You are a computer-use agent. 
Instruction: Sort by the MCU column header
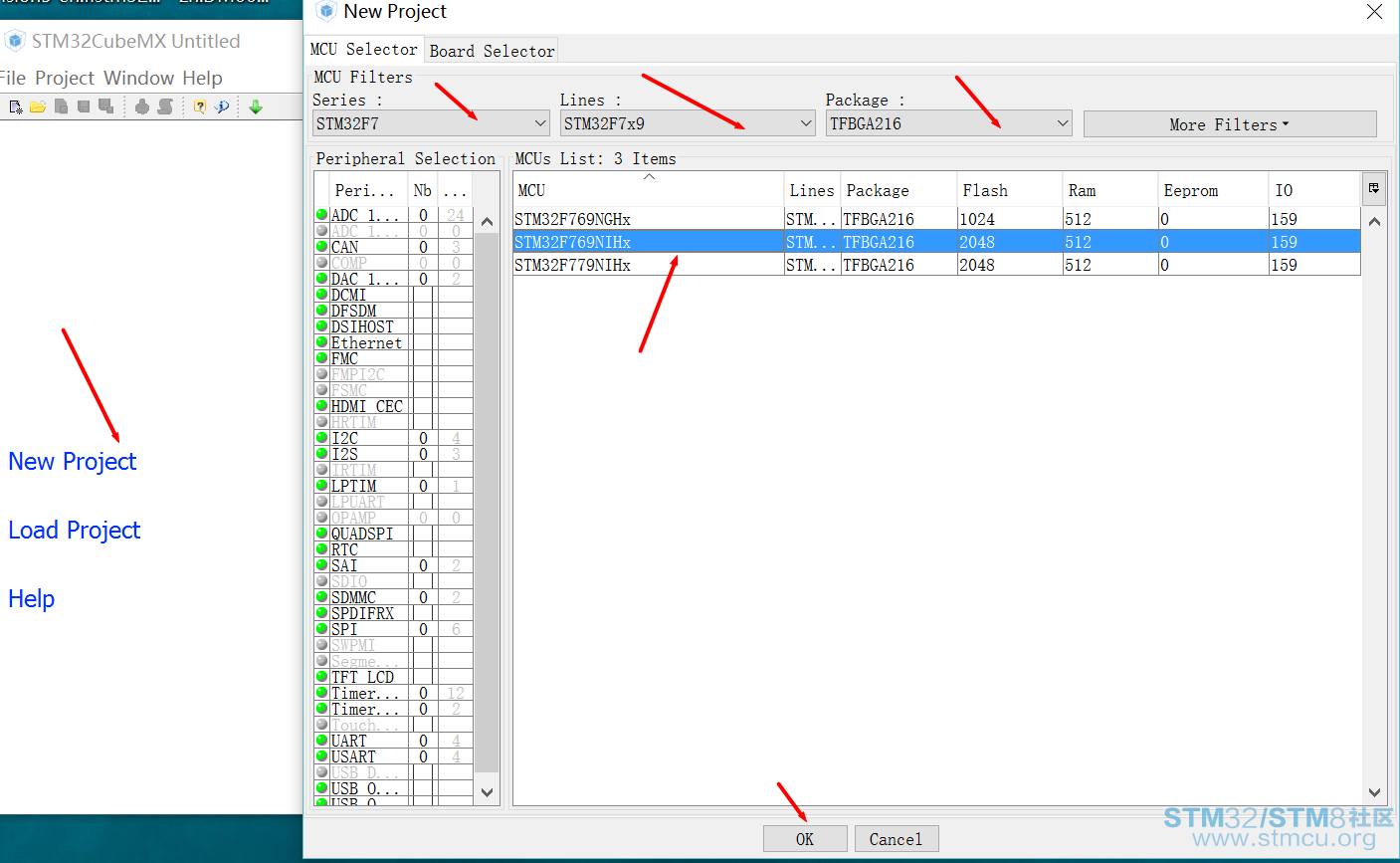(649, 190)
